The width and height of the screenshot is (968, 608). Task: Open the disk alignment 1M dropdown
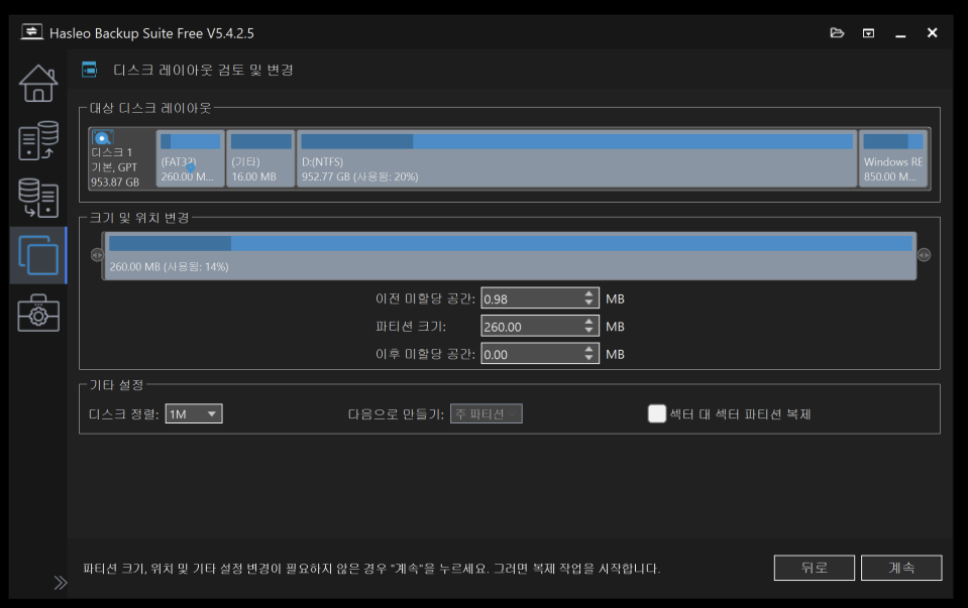194,414
